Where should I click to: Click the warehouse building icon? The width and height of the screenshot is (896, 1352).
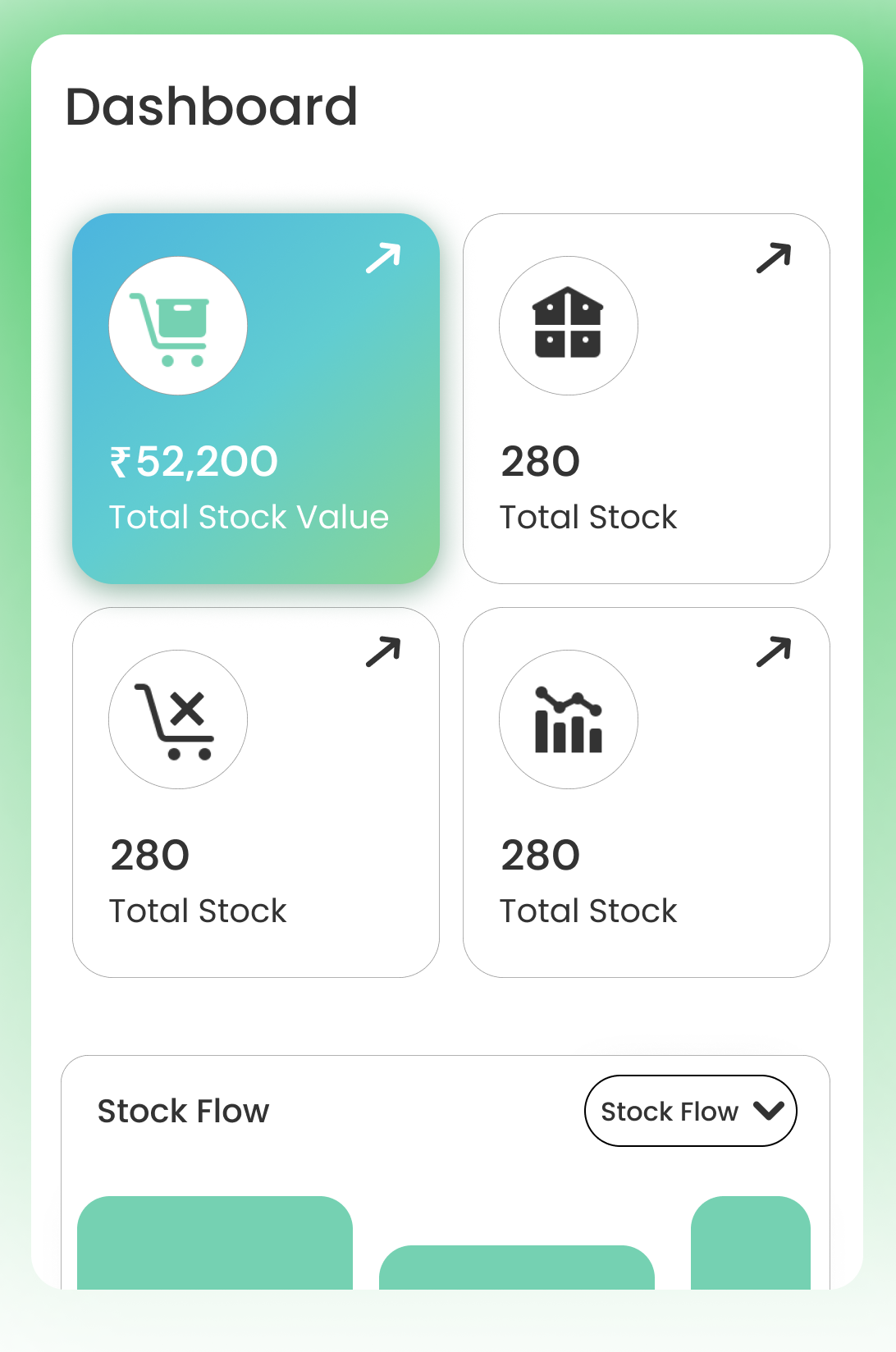coord(568,325)
